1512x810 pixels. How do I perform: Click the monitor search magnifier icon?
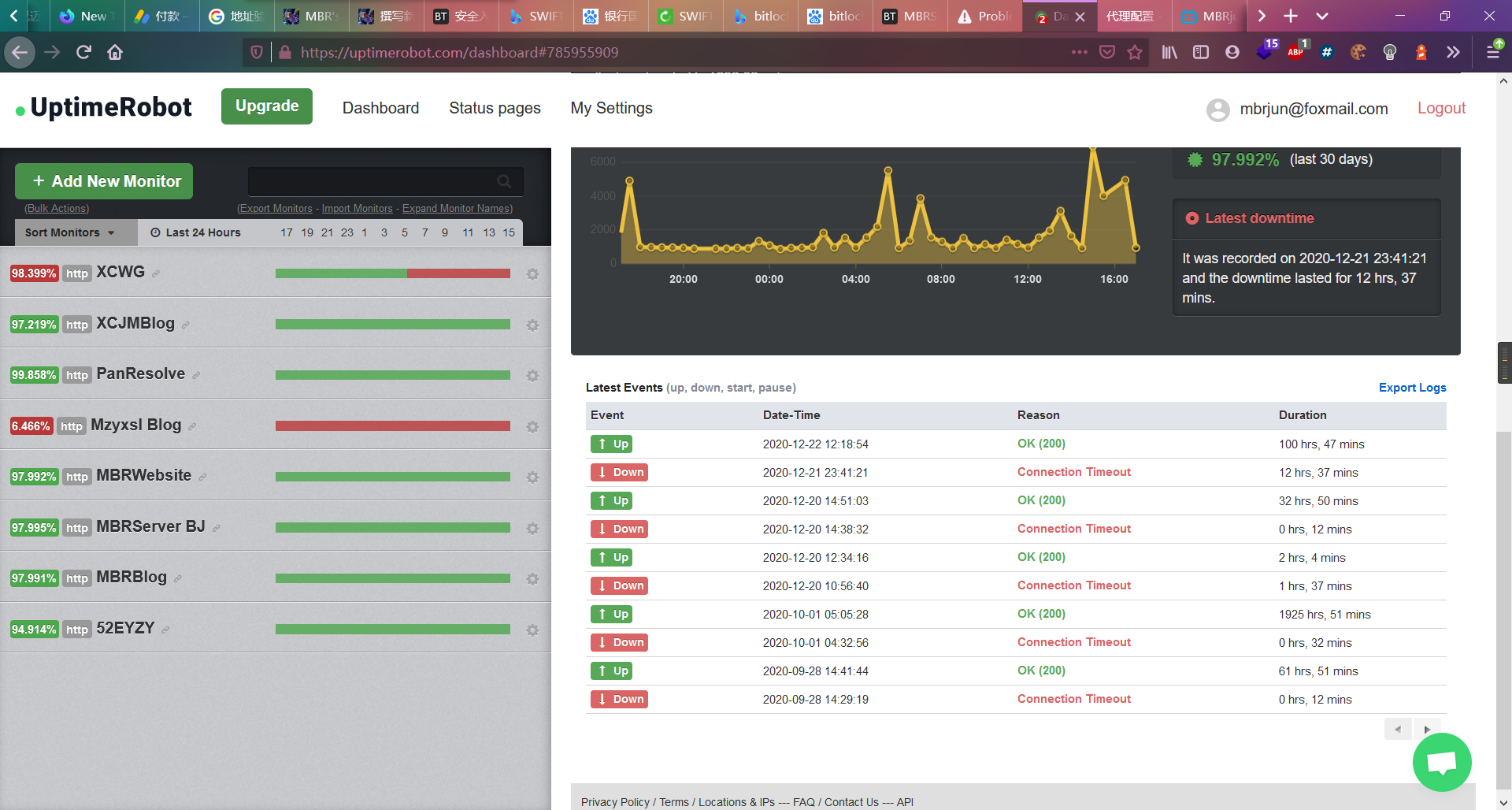[504, 181]
